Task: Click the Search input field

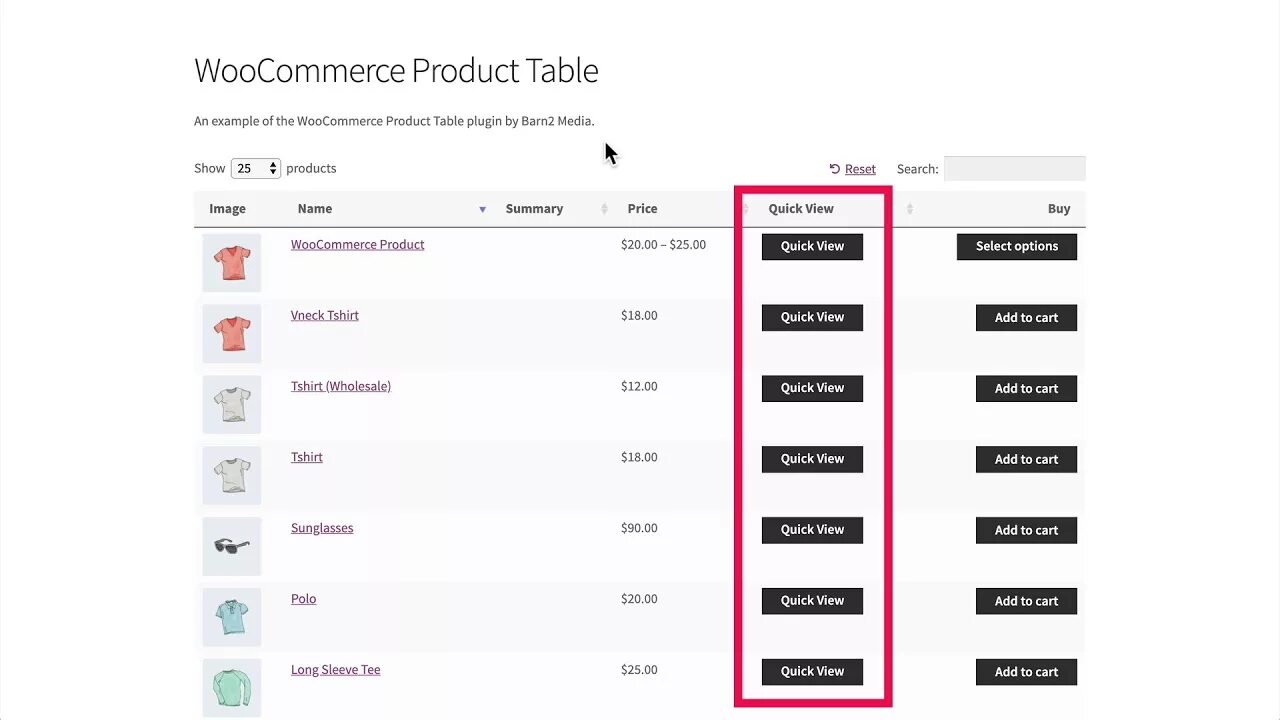Action: [x=1014, y=169]
